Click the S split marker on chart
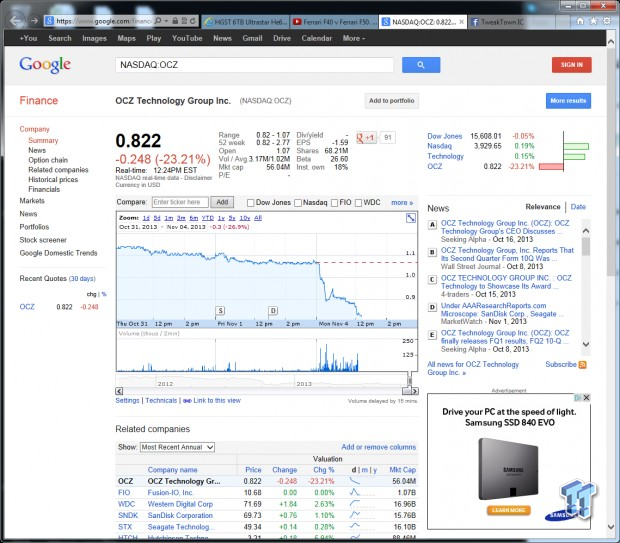 point(220,310)
